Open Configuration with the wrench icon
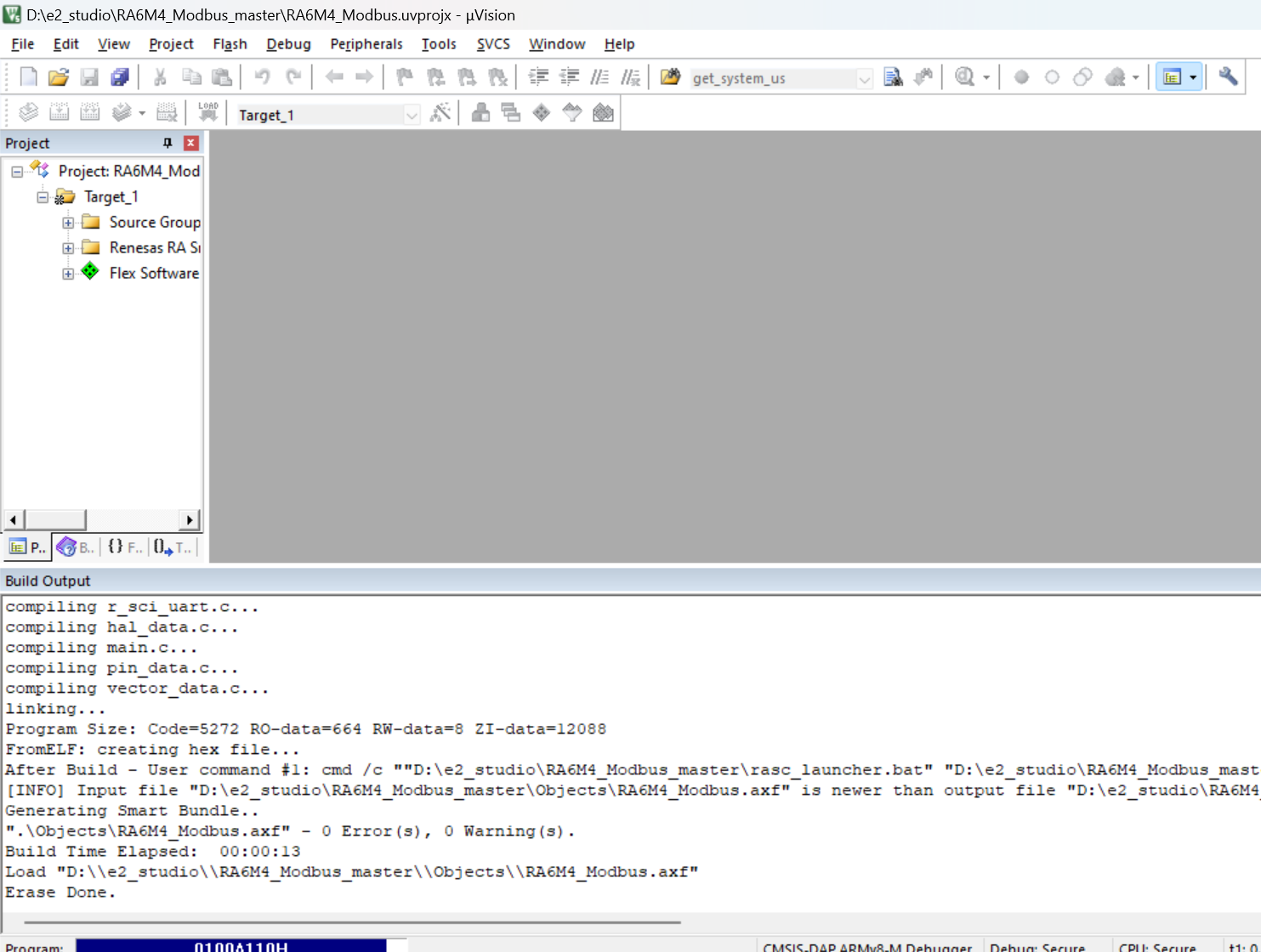 click(x=1228, y=77)
